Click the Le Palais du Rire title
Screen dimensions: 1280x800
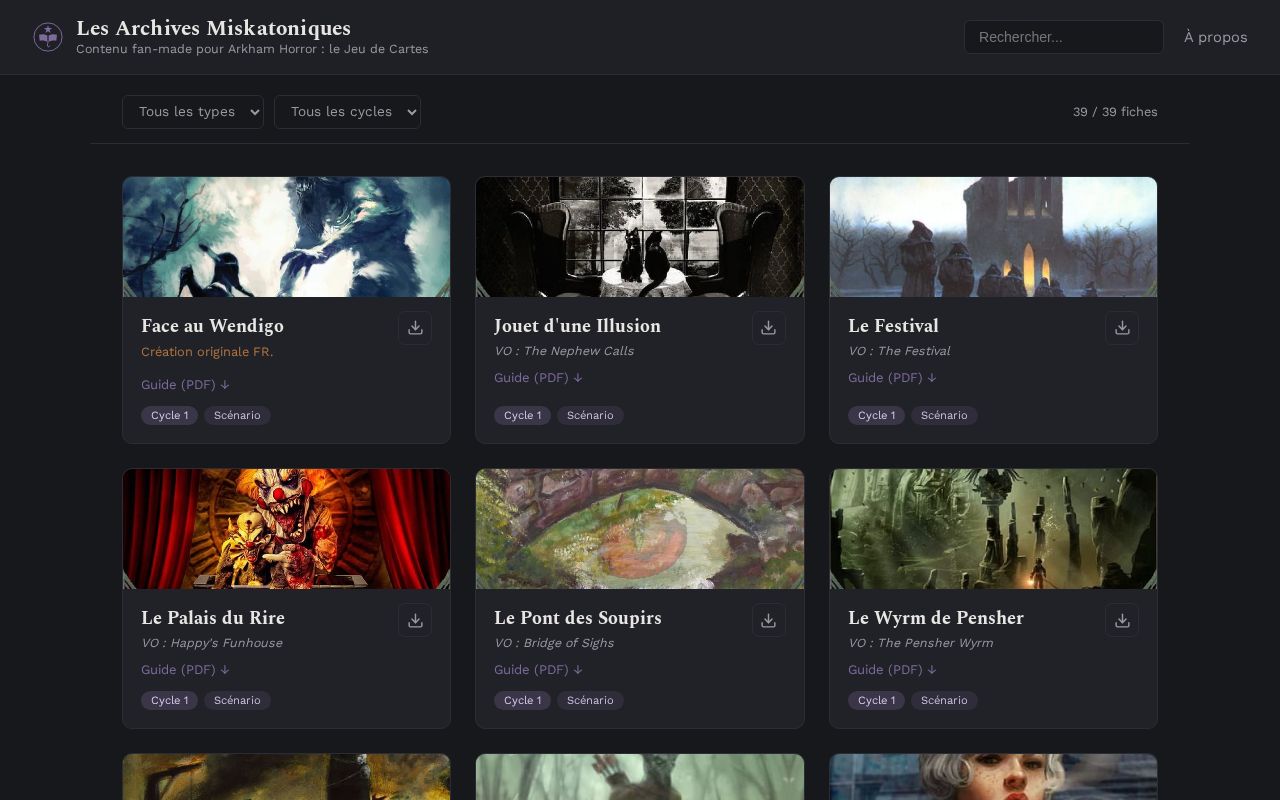[213, 618]
